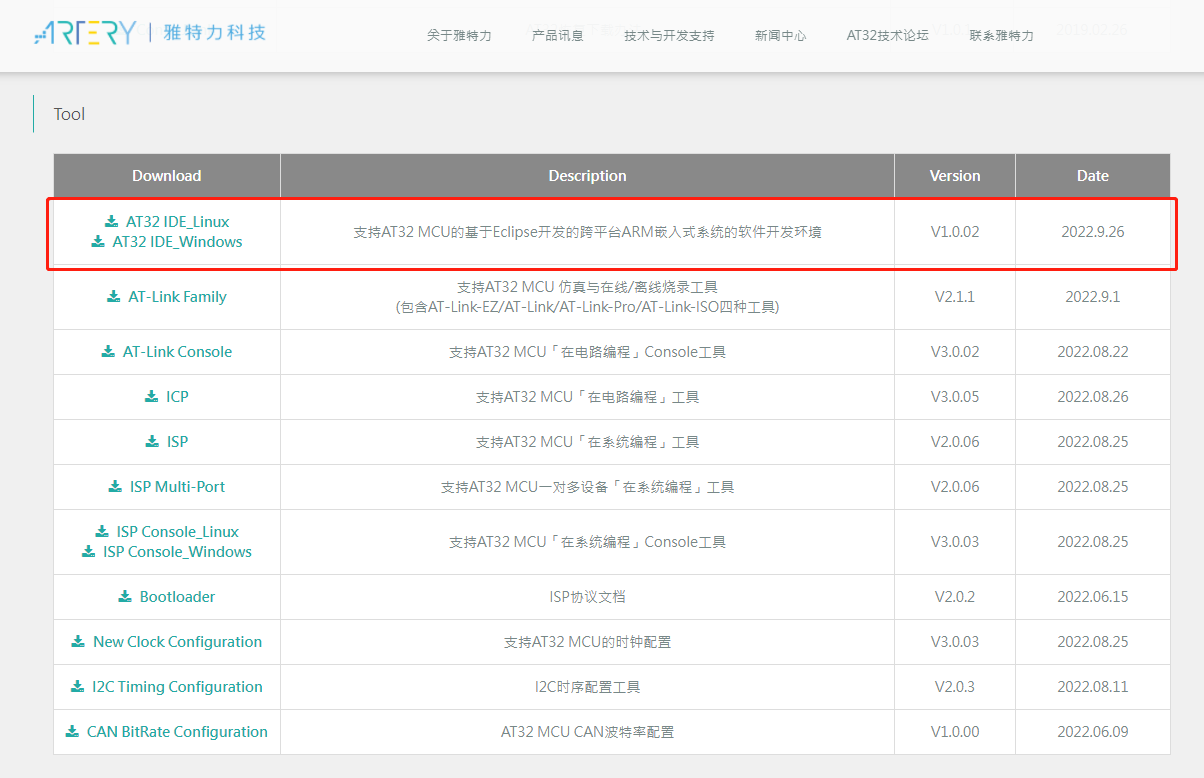Click the Date column header
Image resolution: width=1204 pixels, height=778 pixels.
pos(1093,175)
